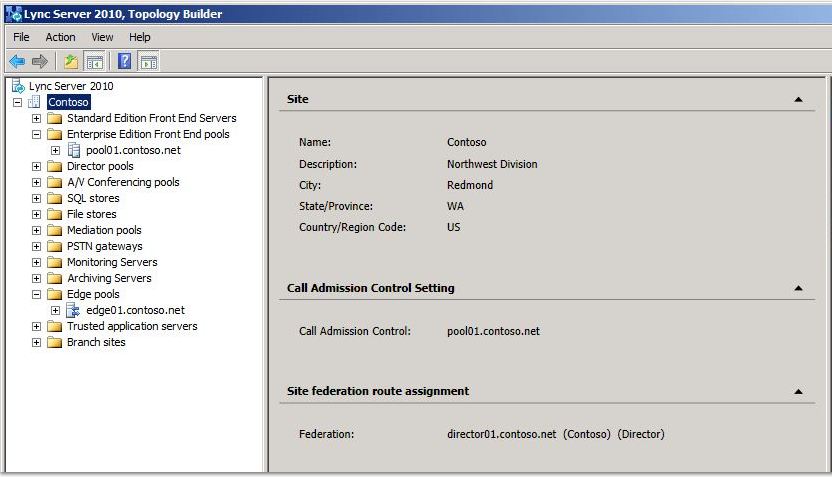Collapse the Site section arrow
Image resolution: width=832 pixels, height=477 pixels.
(x=798, y=99)
